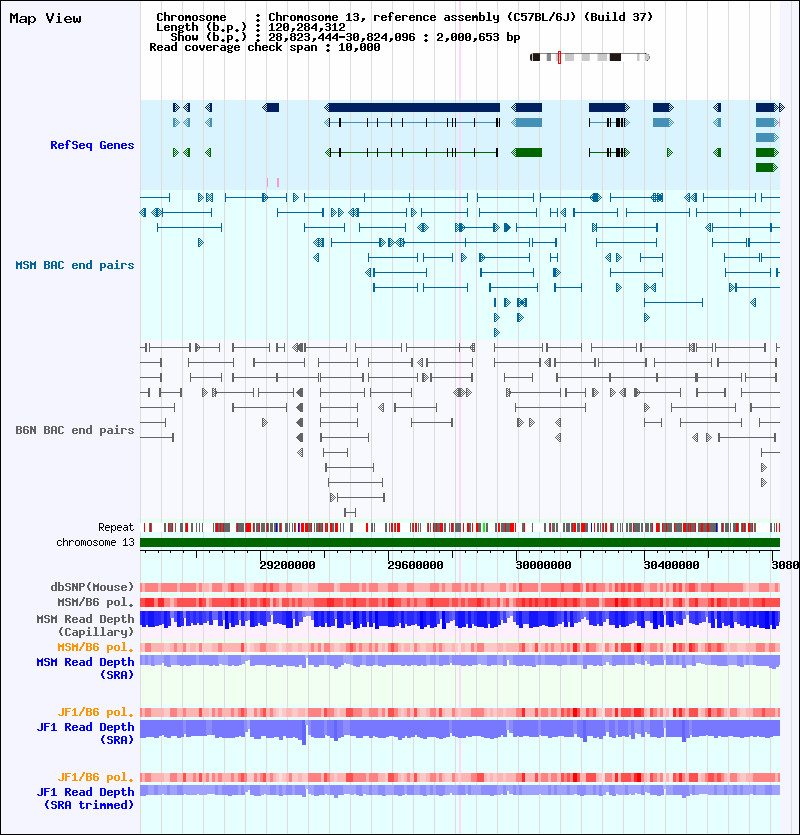The height and width of the screenshot is (835, 800).
Task: Open the RefSeq Genes track label
Action: [92, 145]
